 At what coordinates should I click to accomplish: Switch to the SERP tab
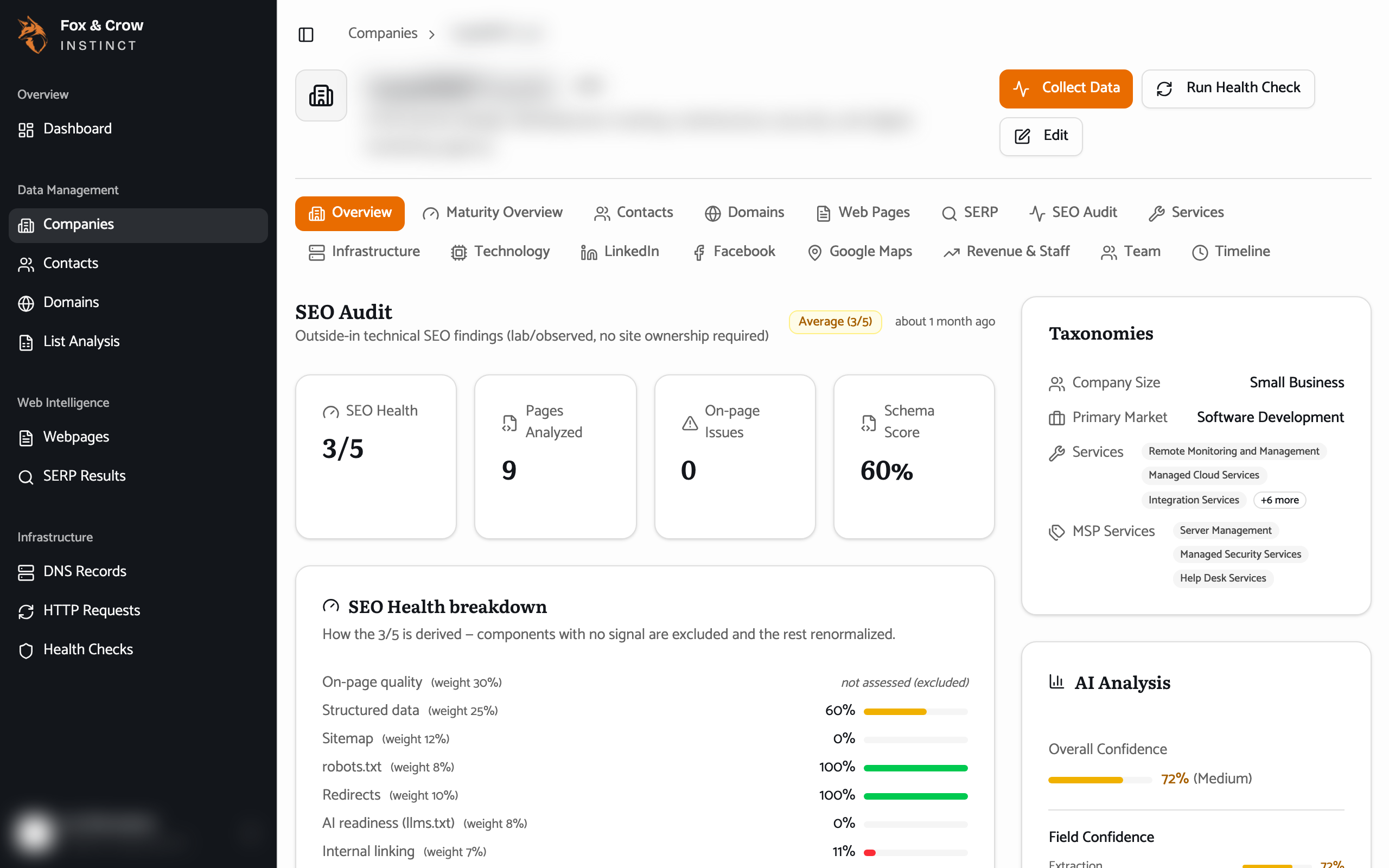tap(970, 214)
